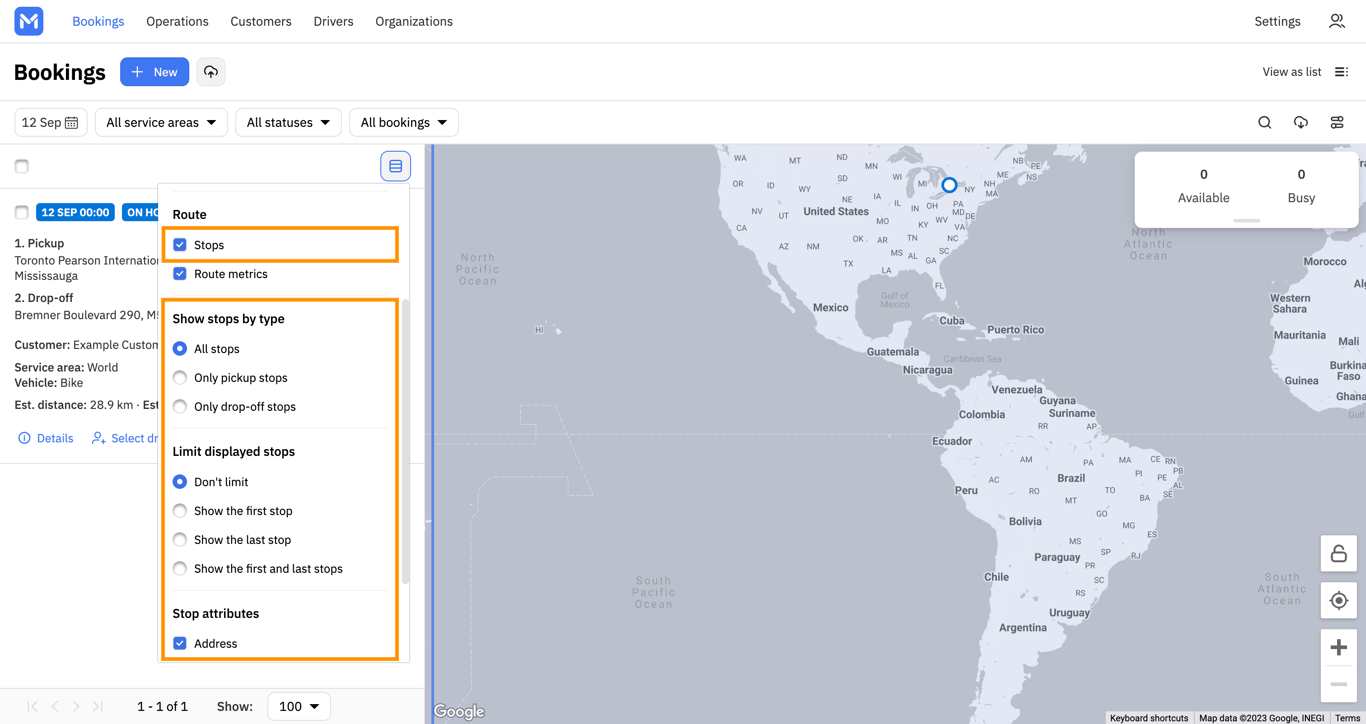Click the calendar icon in date picker

(72, 122)
